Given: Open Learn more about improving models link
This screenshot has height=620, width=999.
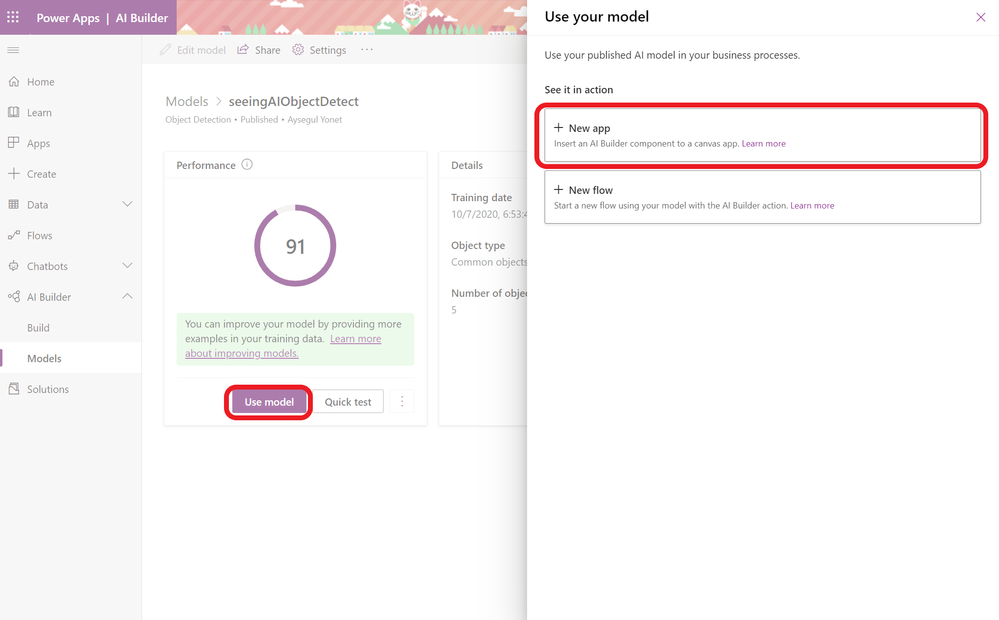Looking at the screenshot, I should click(x=283, y=346).
